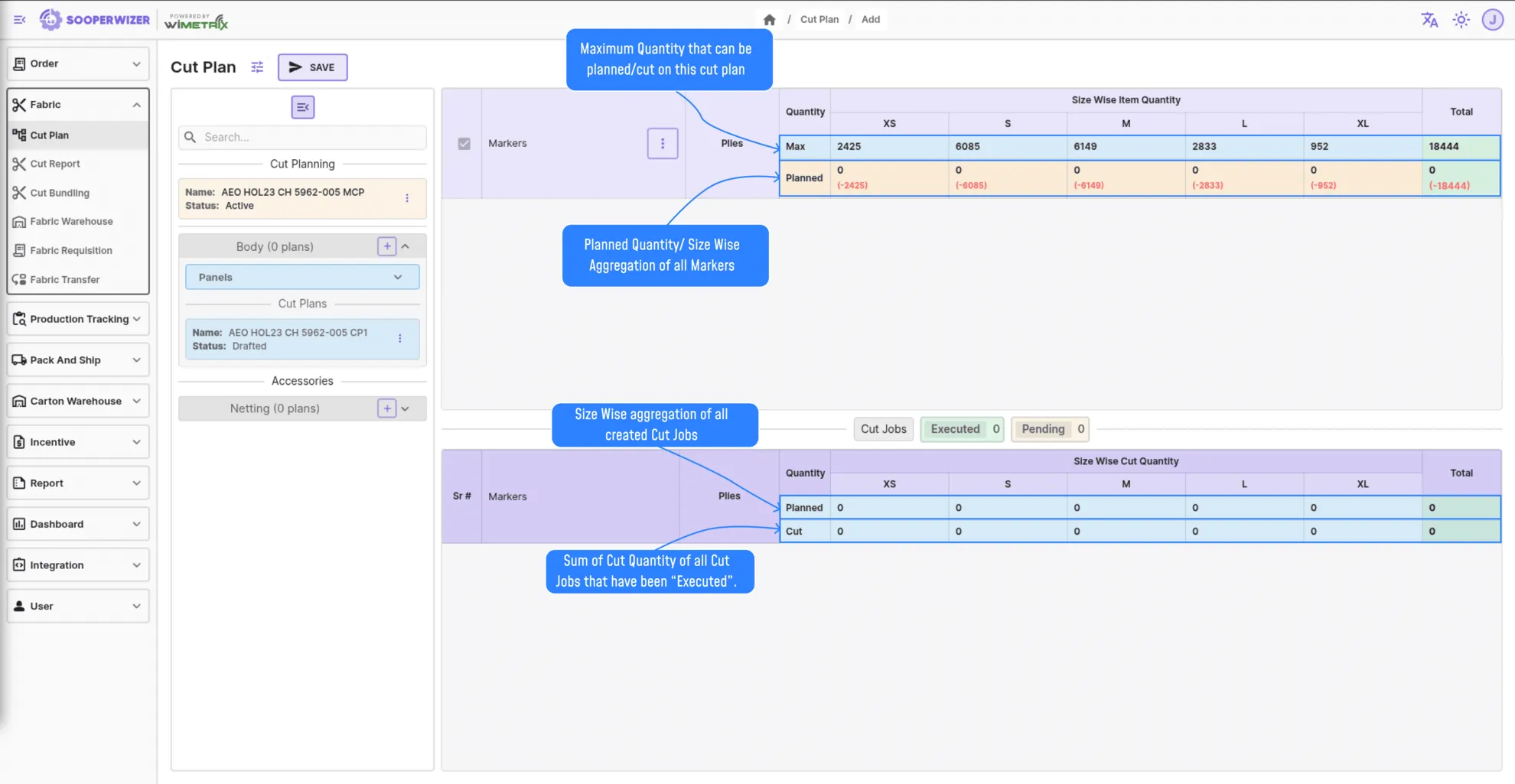
Task: Collapse the Body (0 plans) section
Action: pyautogui.click(x=407, y=246)
